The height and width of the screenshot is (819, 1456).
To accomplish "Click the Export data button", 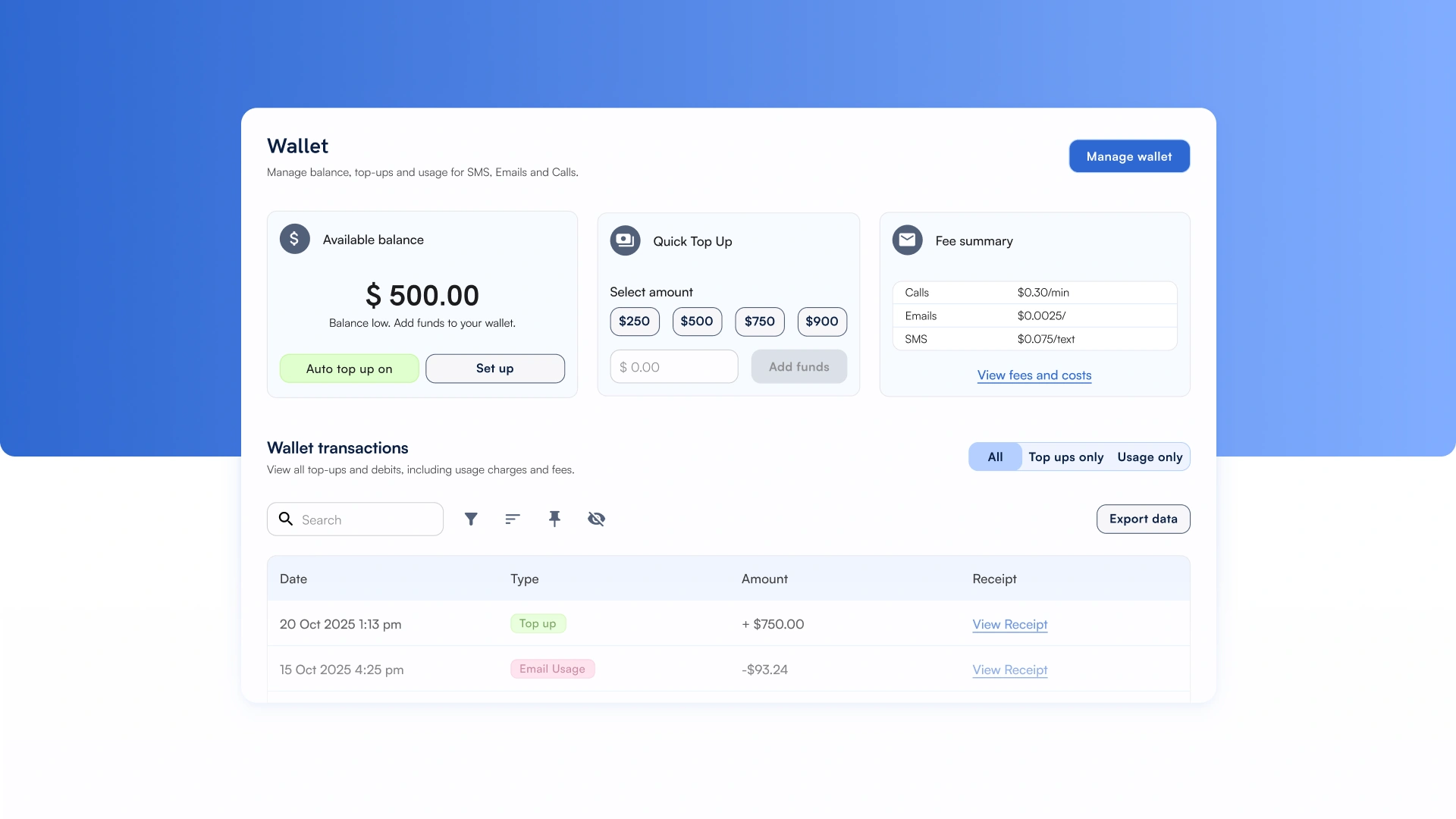I will (1143, 519).
